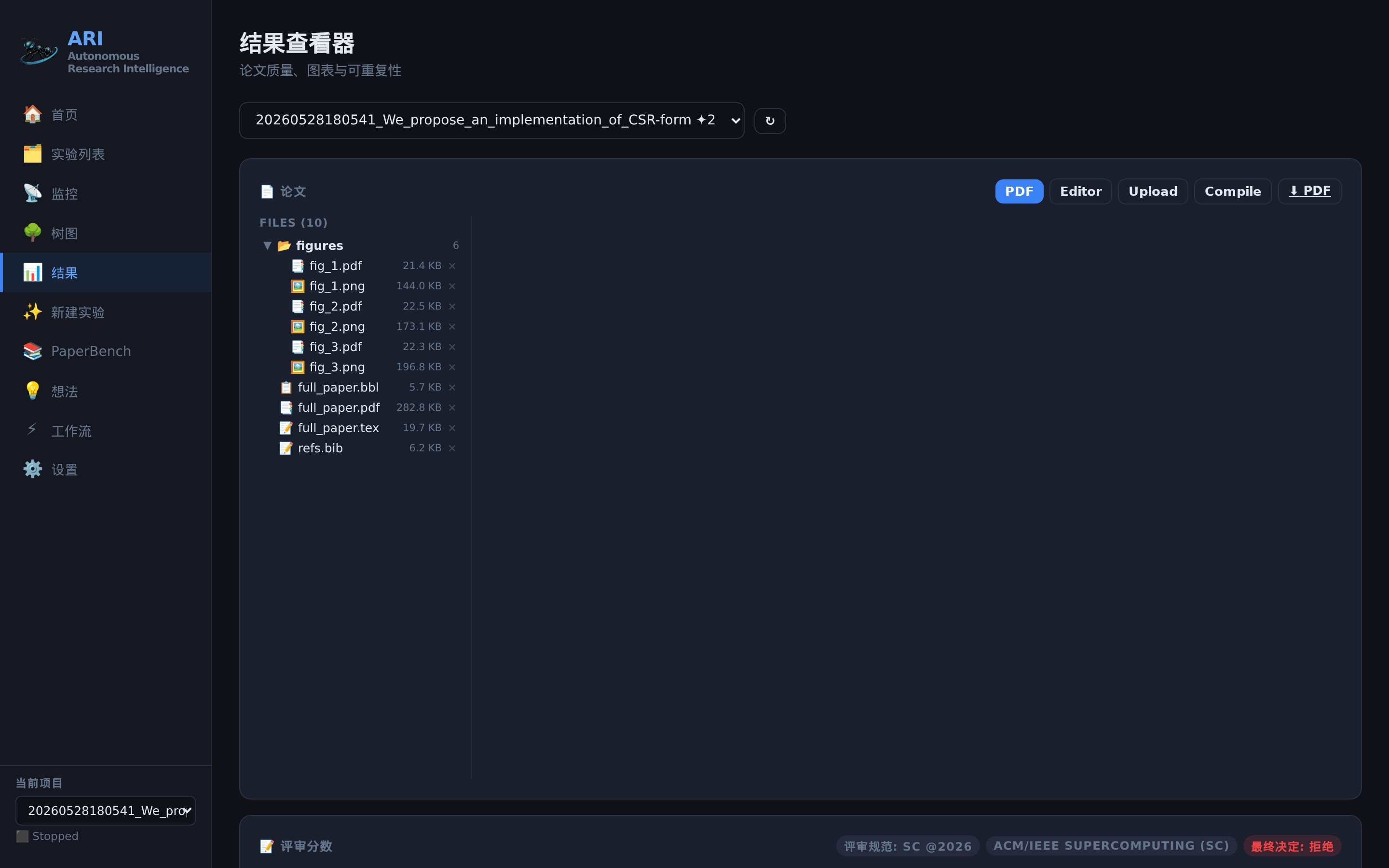This screenshot has width=1389, height=868.
Task: Remove refs.bib with its × button
Action: click(x=452, y=448)
